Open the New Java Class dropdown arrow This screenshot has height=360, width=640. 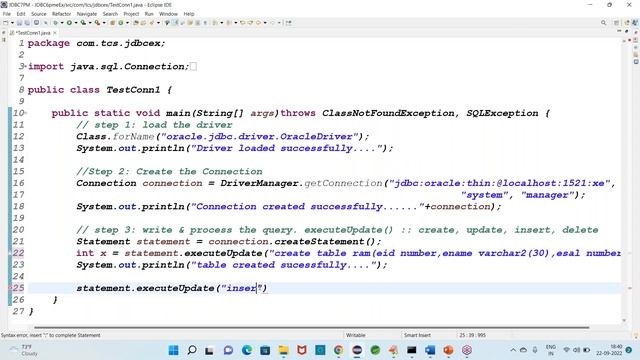point(127,23)
